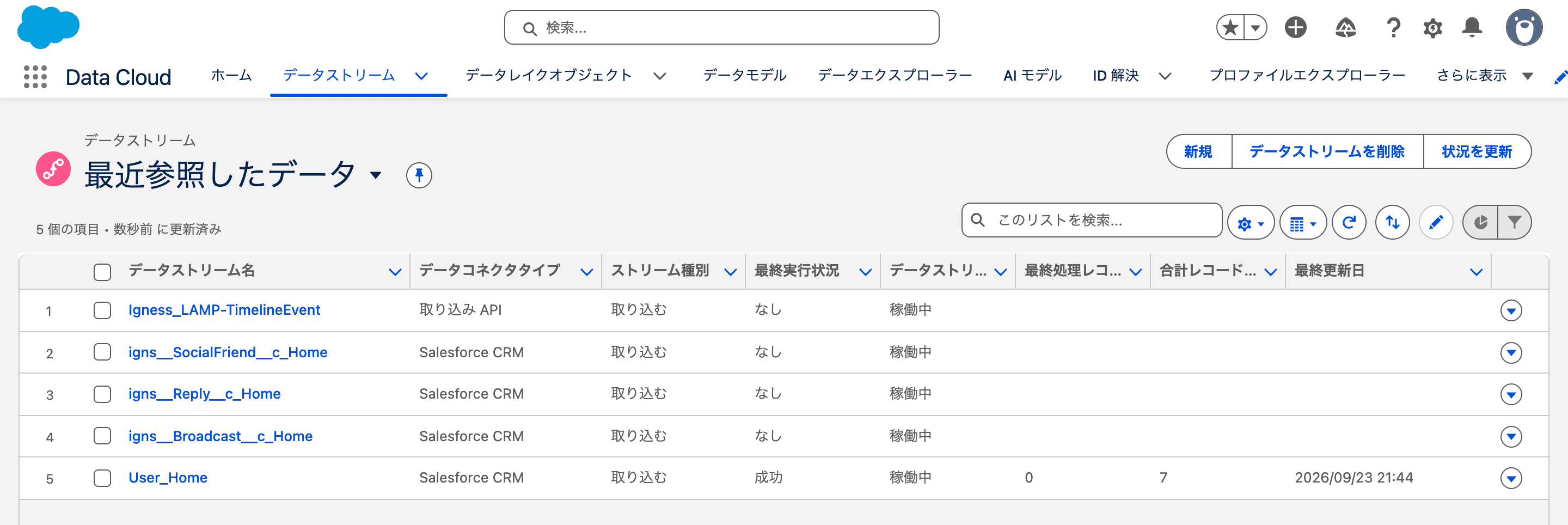The width and height of the screenshot is (1568, 525).
Task: Click the sort arrows icon
Action: coord(1393,223)
